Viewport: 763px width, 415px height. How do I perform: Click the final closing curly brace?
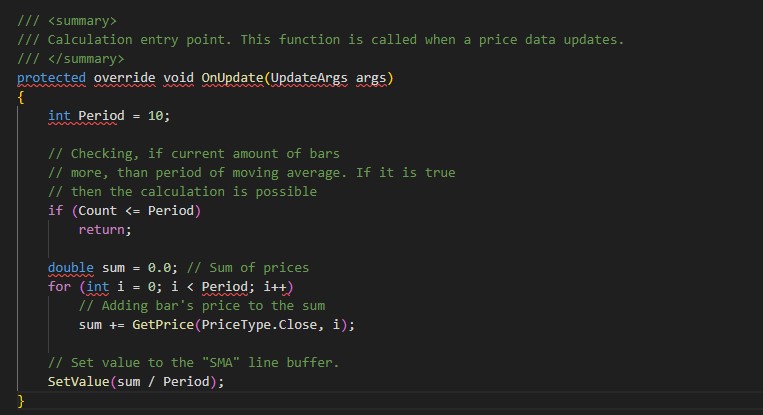click(21, 401)
